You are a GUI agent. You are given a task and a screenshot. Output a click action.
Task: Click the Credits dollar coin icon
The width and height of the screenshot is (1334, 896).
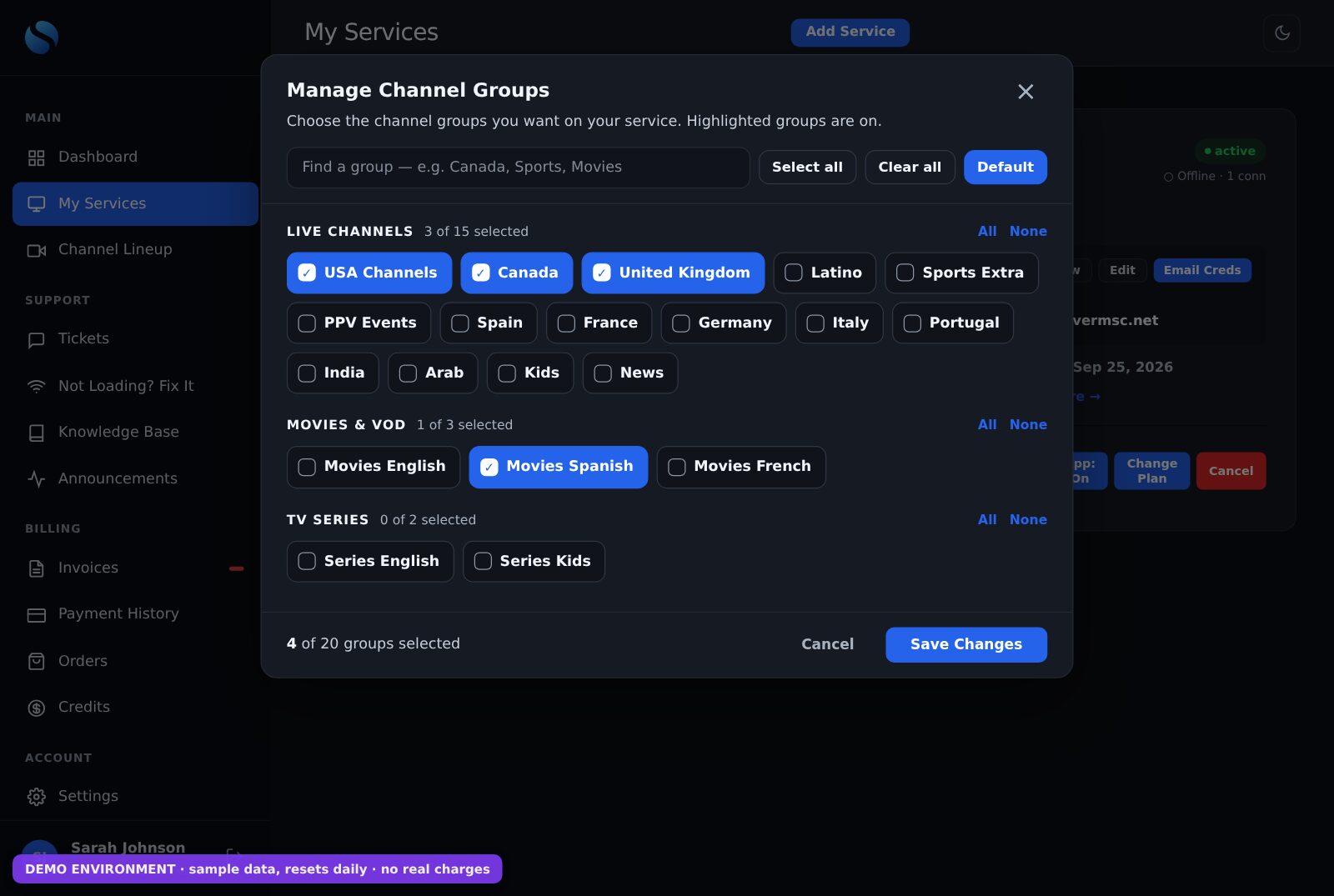point(36,708)
